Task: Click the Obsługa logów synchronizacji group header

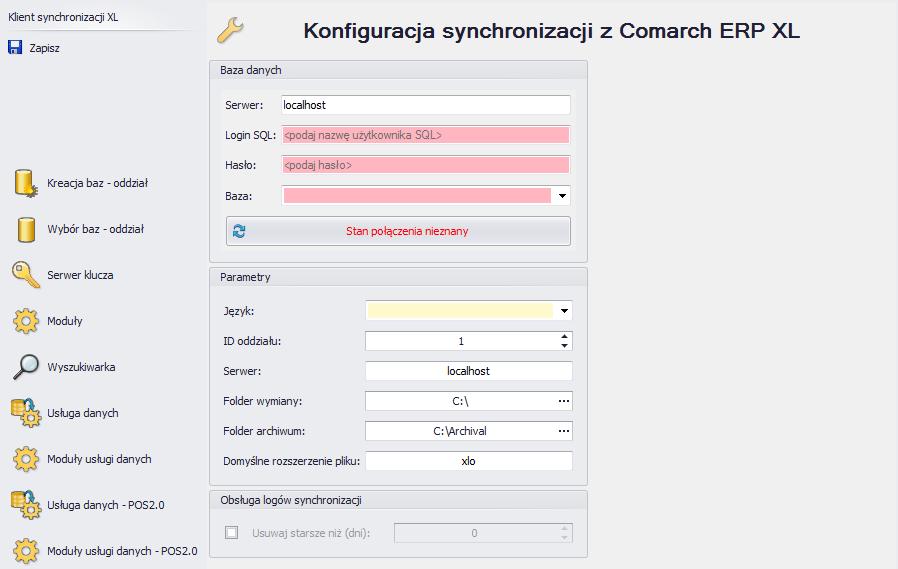Action: tap(398, 500)
